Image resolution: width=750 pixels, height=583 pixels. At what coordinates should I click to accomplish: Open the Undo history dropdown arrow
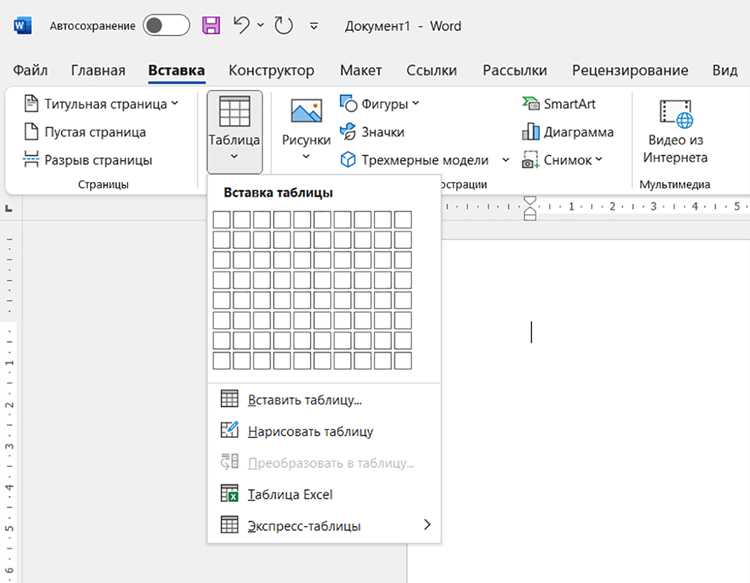point(261,25)
